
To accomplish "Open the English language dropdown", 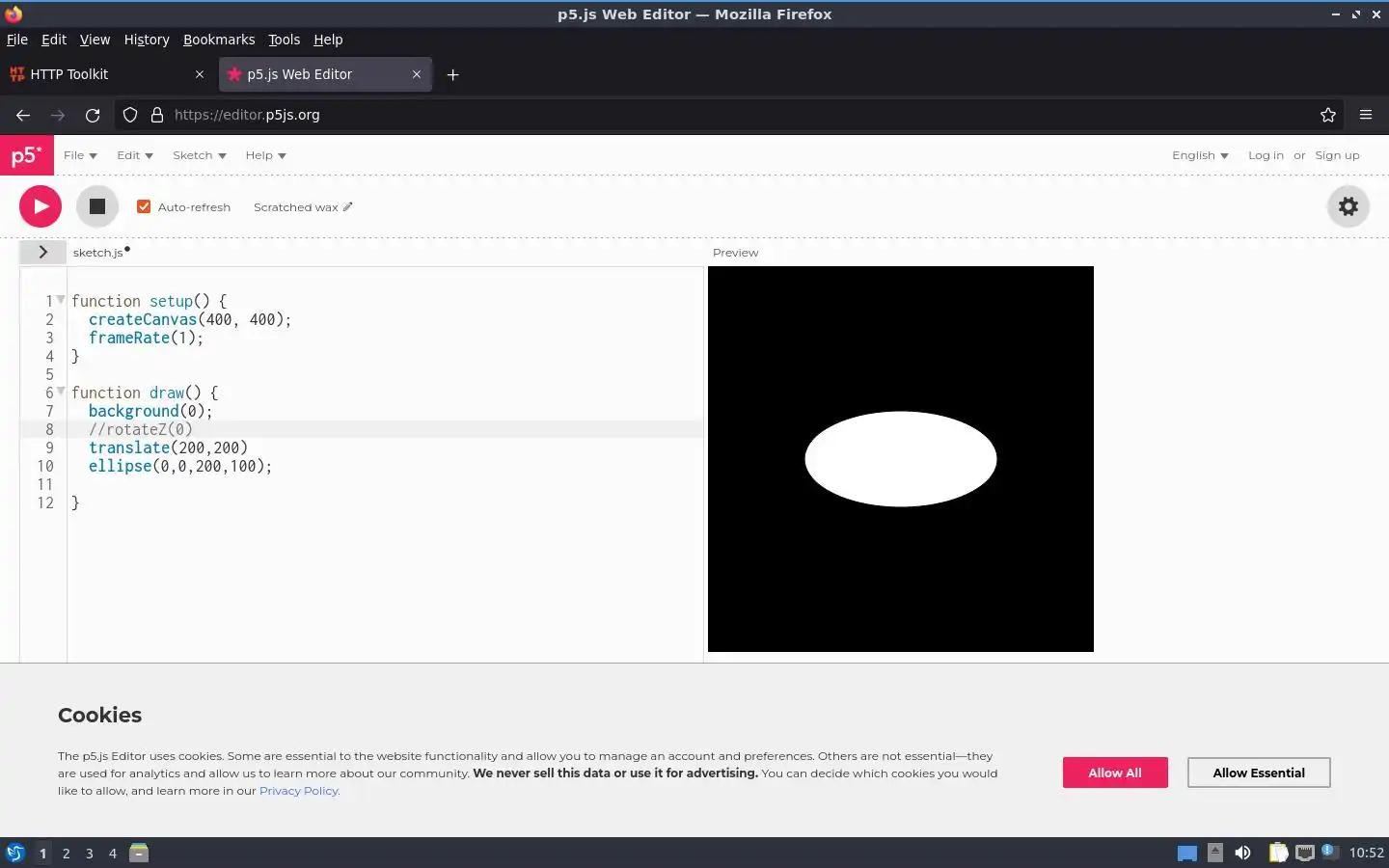I will coord(1200,155).
